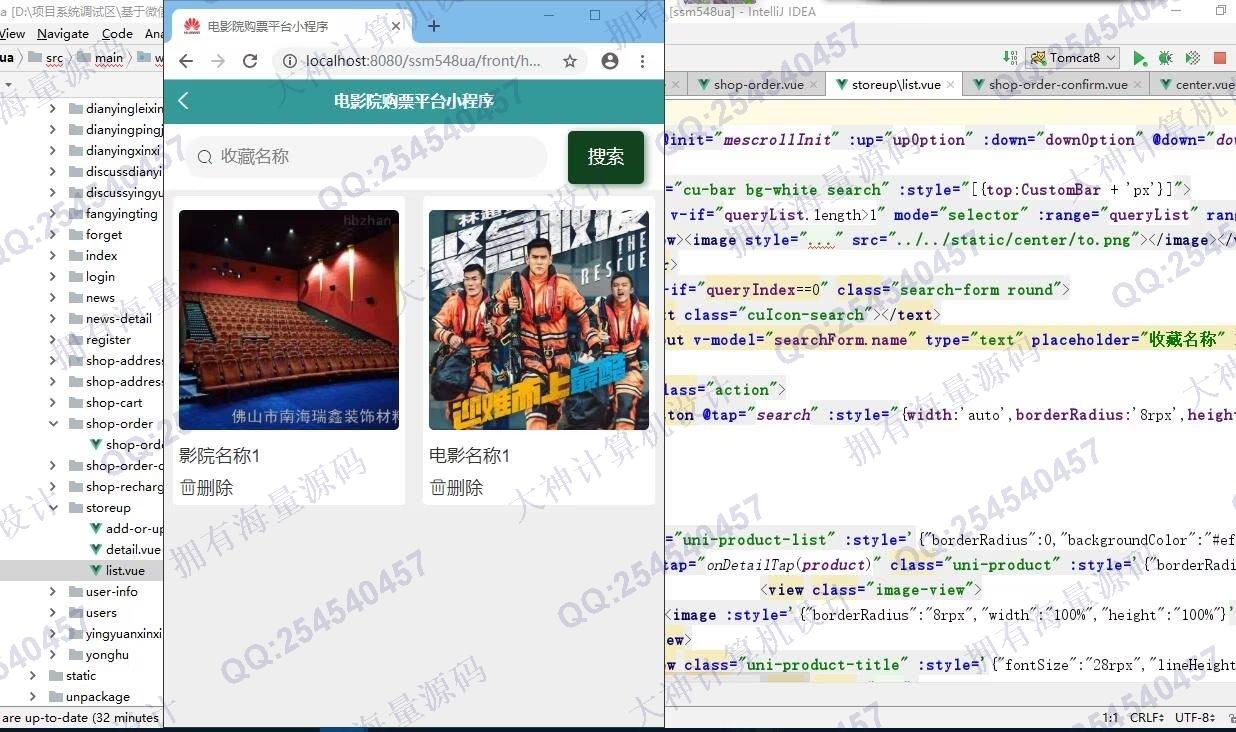
Task: Expand the index folder
Action: [53, 255]
